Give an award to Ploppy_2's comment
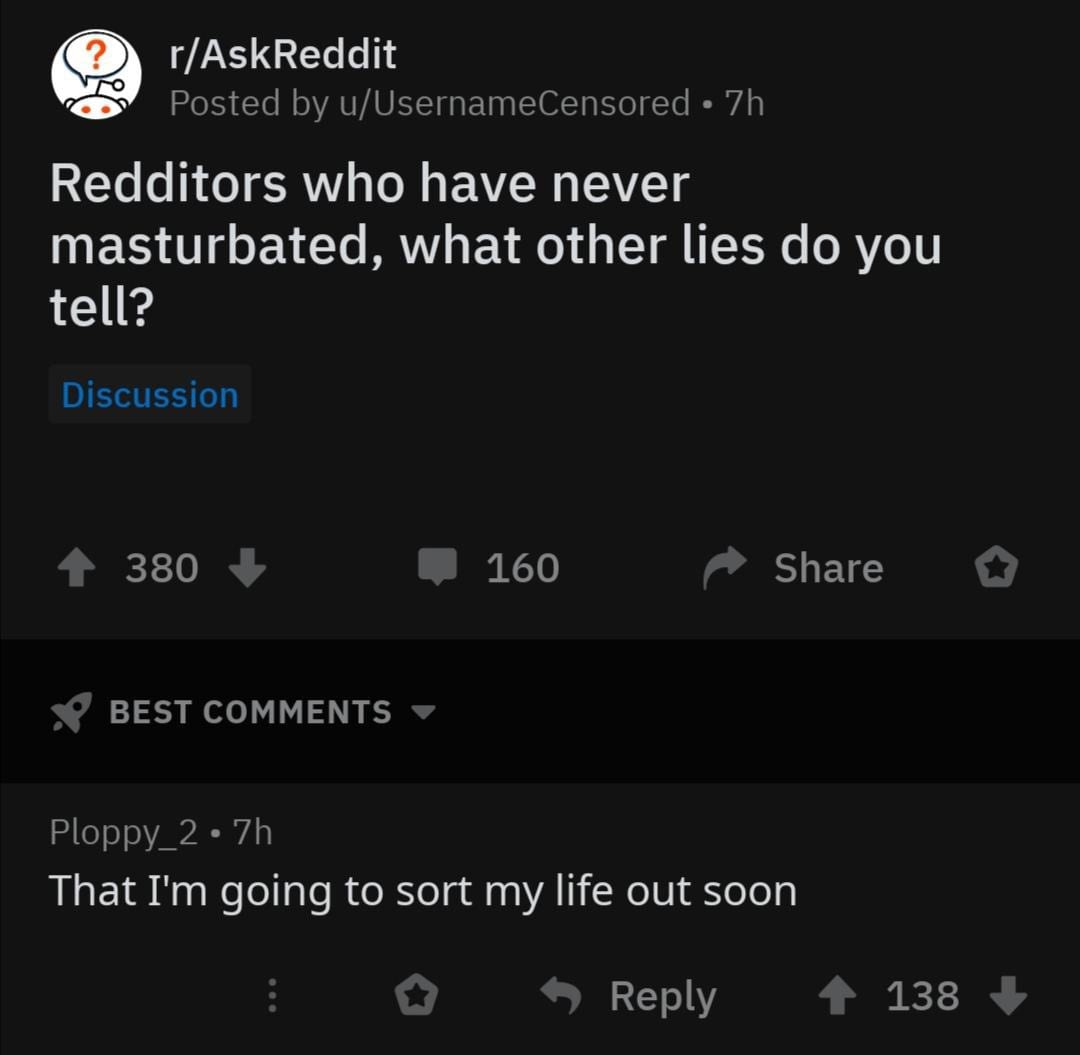Viewport: 1080px width, 1055px height. 416,996
